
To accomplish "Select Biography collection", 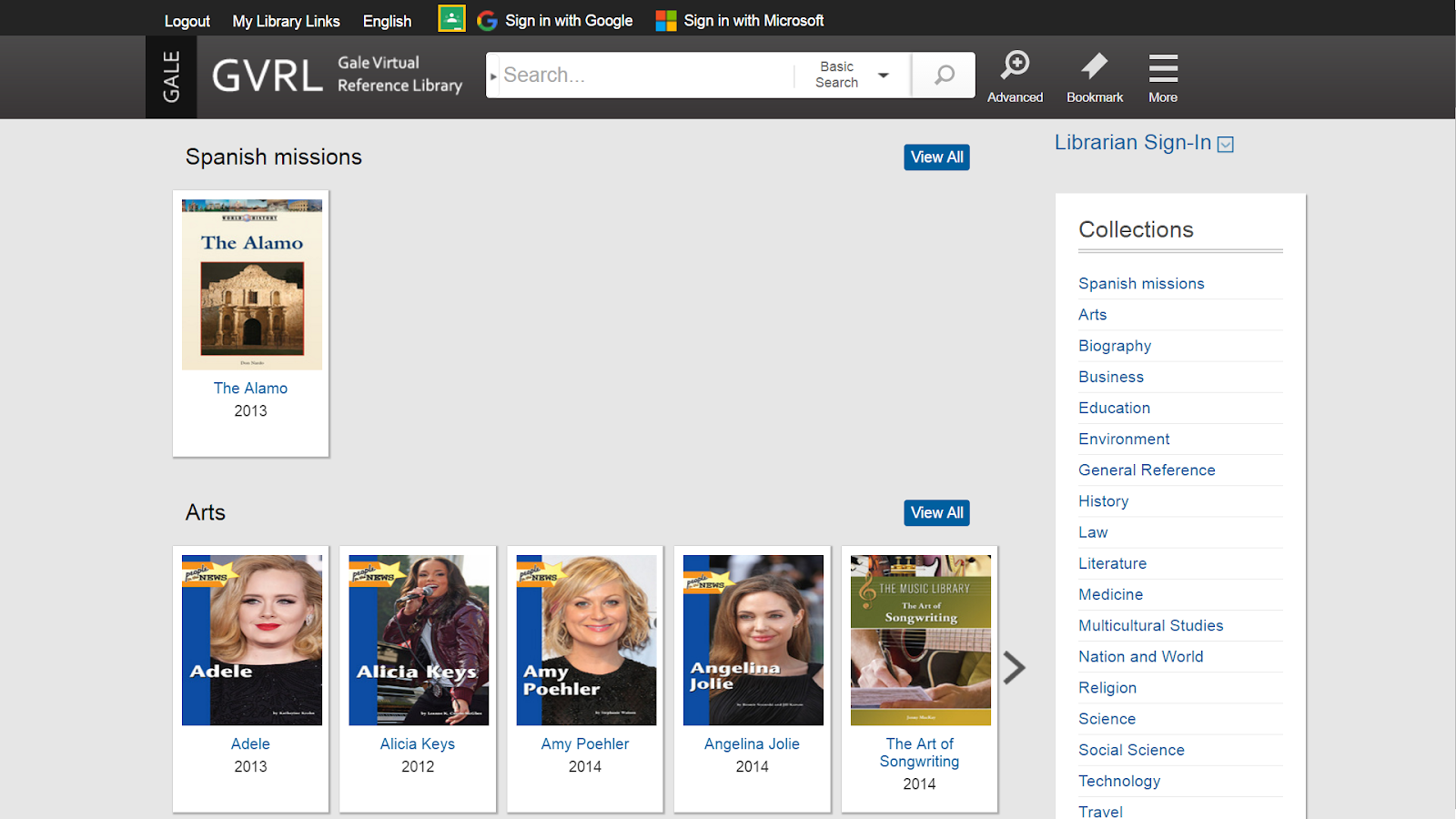I will coord(1115,346).
